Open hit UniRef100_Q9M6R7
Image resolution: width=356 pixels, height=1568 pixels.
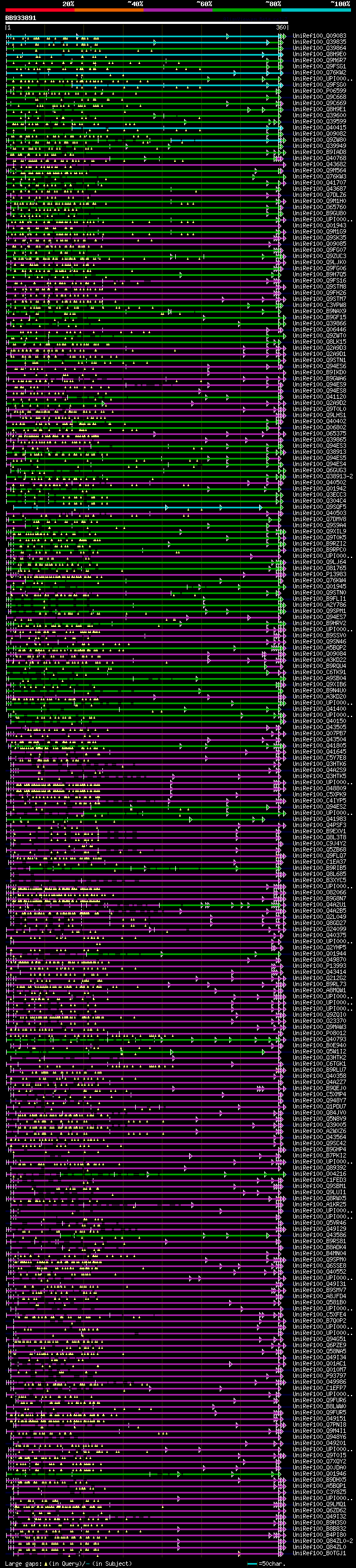(319, 60)
